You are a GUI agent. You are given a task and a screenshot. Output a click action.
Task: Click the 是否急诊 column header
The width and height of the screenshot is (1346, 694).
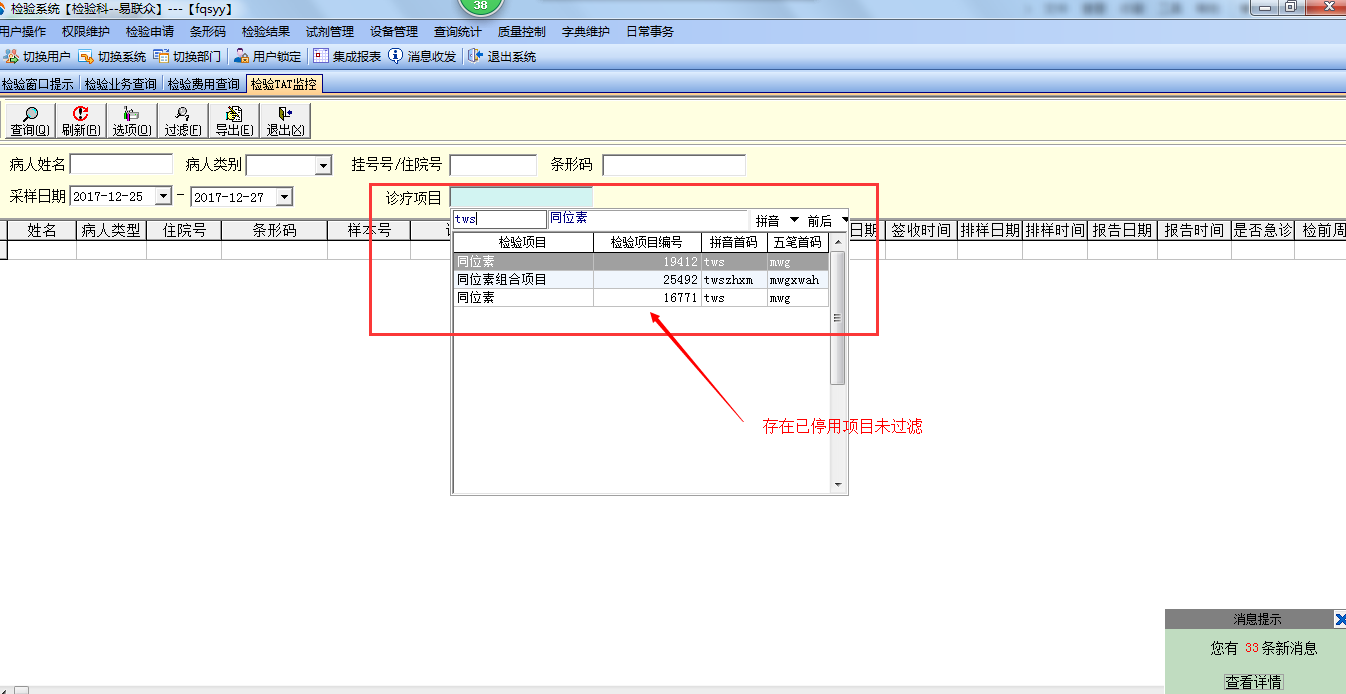pos(1262,230)
